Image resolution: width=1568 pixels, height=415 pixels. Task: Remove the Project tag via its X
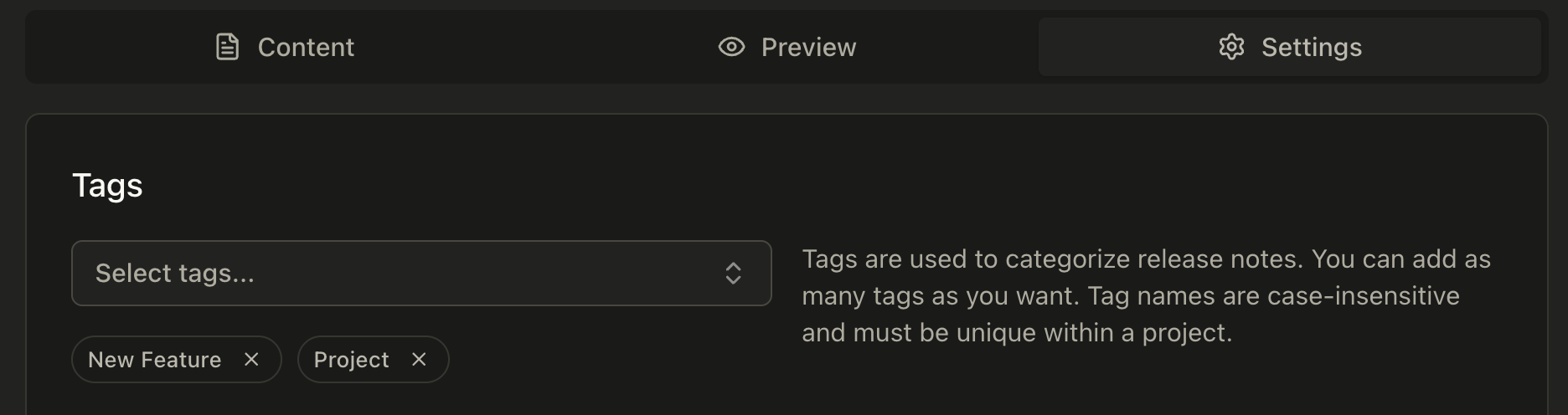pos(419,359)
